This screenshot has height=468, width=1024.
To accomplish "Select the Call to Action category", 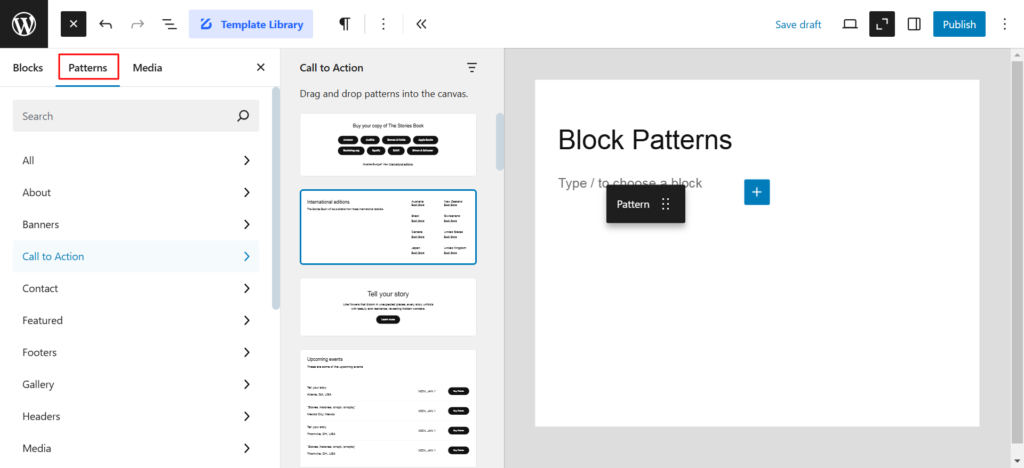I will [136, 257].
